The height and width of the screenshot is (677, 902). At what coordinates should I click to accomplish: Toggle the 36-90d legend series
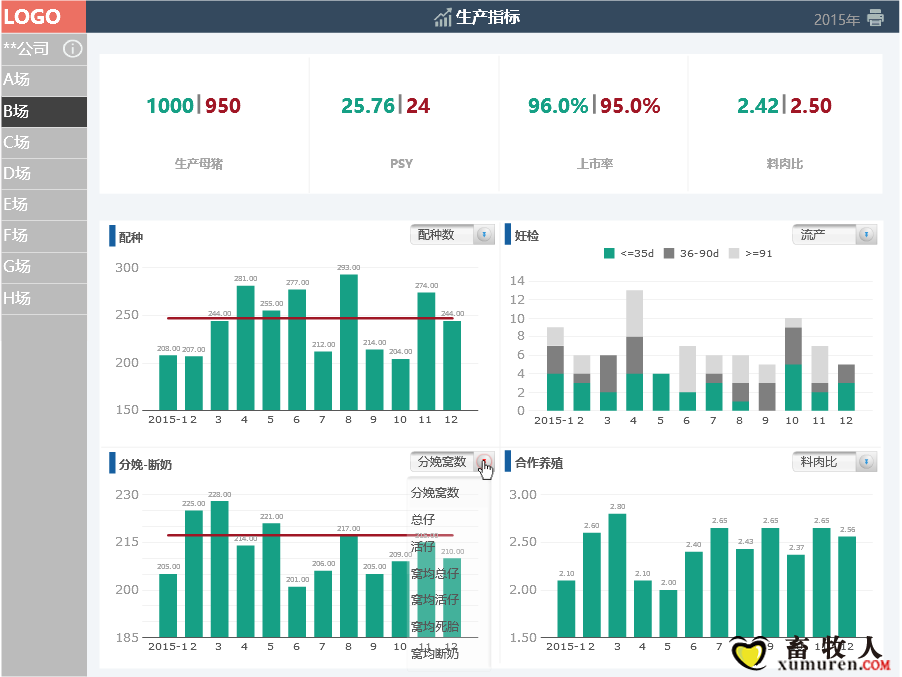coord(691,254)
